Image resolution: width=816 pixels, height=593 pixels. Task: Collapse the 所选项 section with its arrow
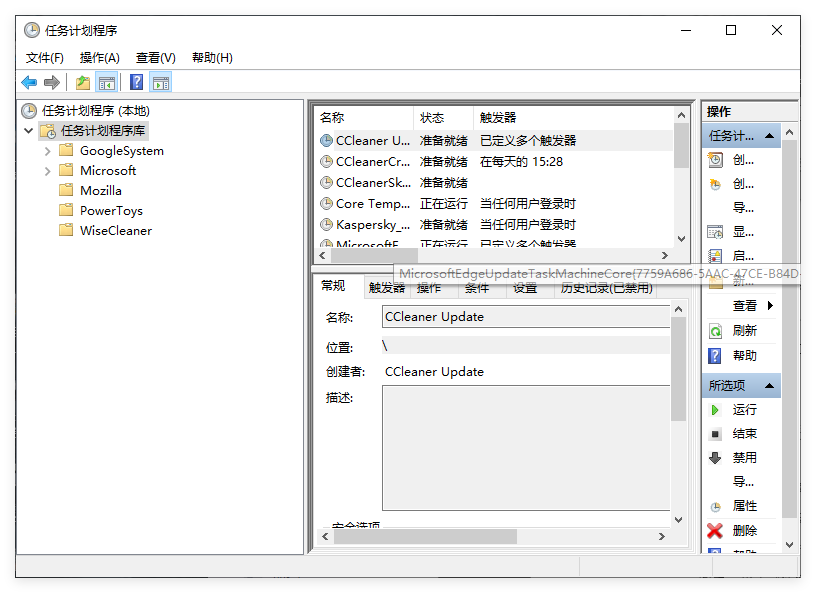pyautogui.click(x=769, y=384)
